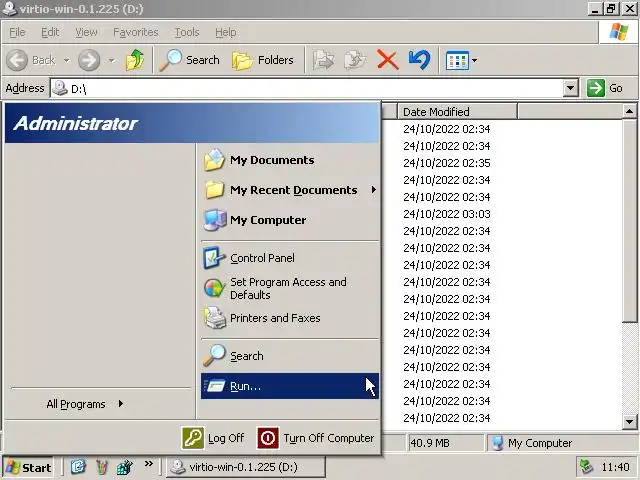The image size is (640, 480).
Task: Open the Views toolbar icon
Action: [457, 61]
